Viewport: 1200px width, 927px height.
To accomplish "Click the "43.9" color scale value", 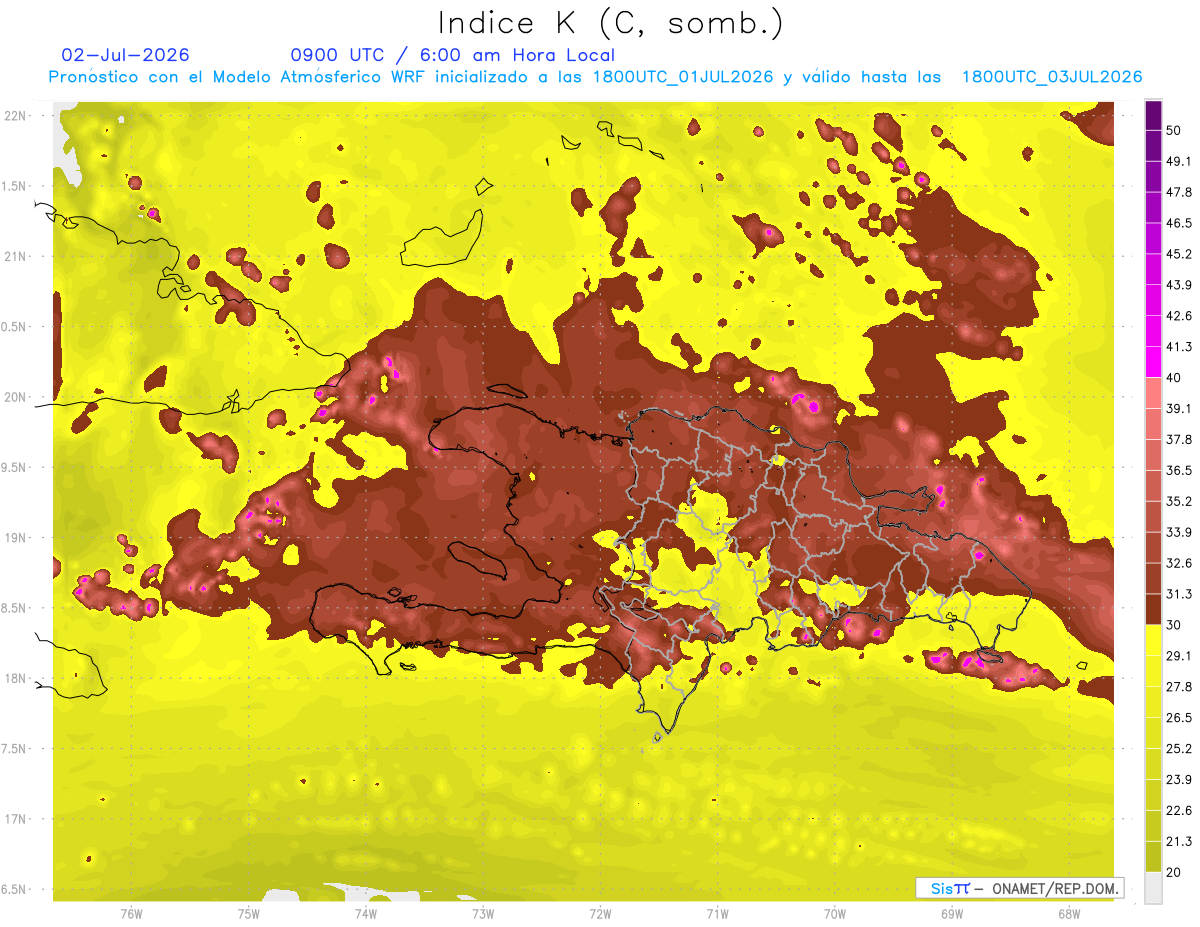I will coord(1179,285).
